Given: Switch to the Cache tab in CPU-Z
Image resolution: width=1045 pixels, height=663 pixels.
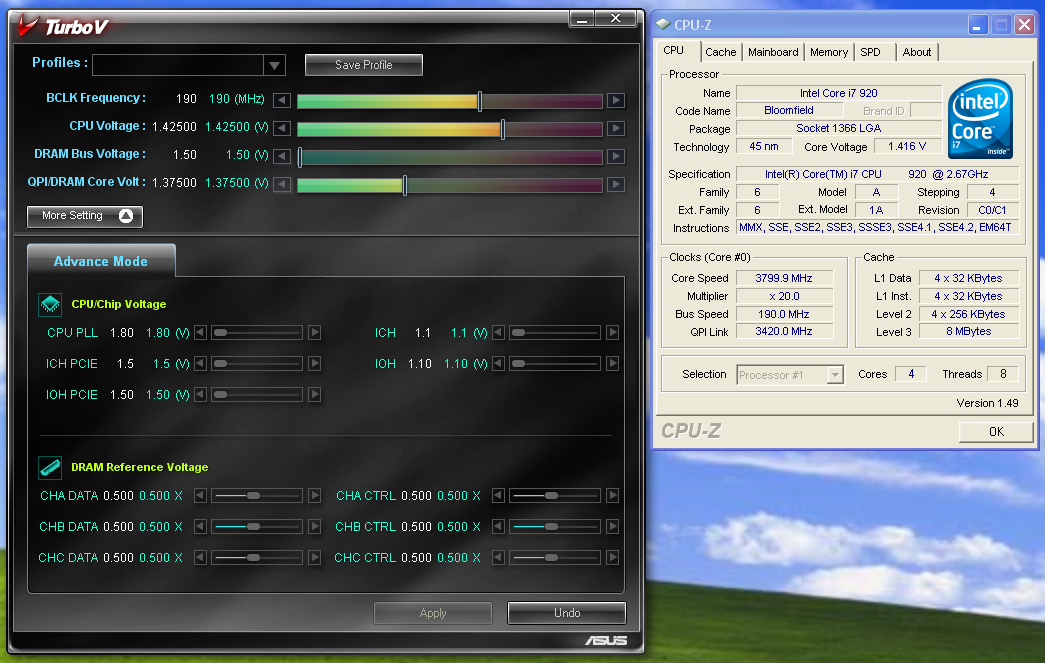Looking at the screenshot, I should pyautogui.click(x=720, y=52).
